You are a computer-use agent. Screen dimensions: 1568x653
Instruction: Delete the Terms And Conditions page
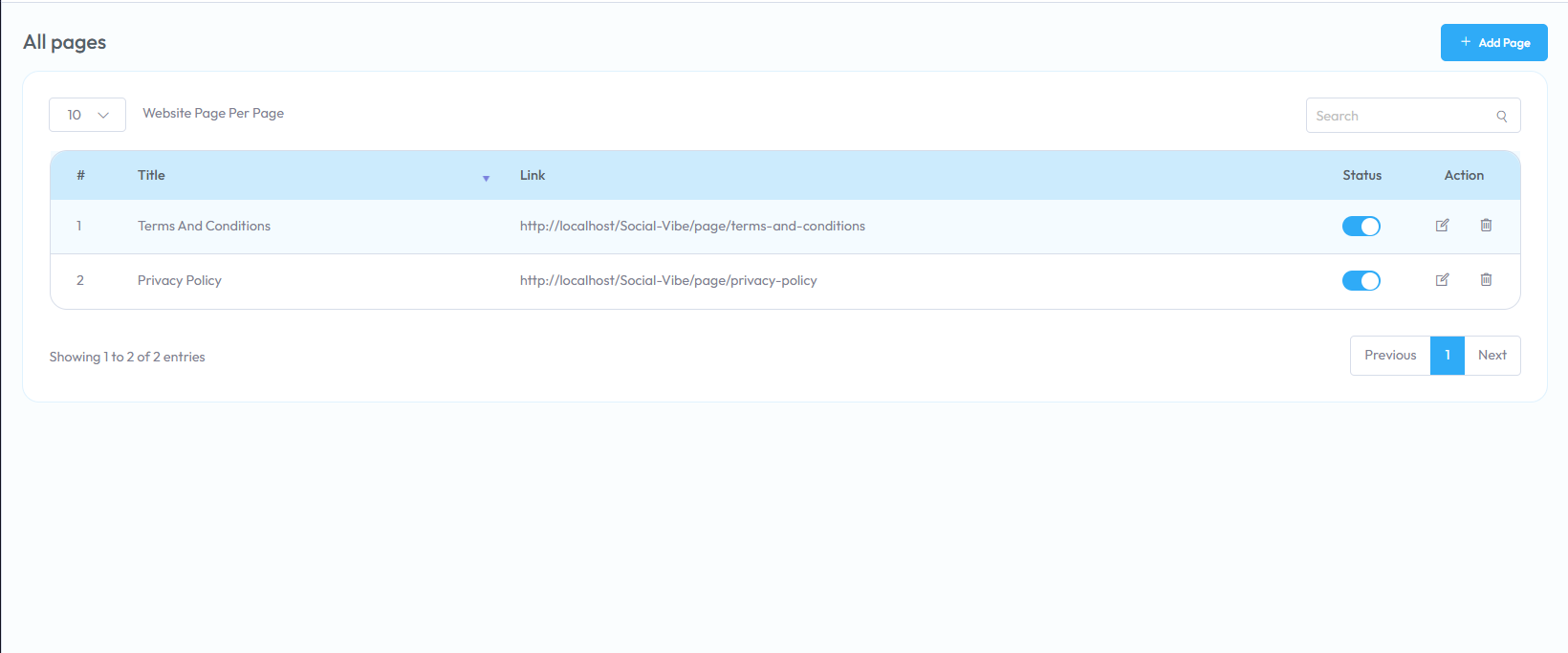point(1486,226)
